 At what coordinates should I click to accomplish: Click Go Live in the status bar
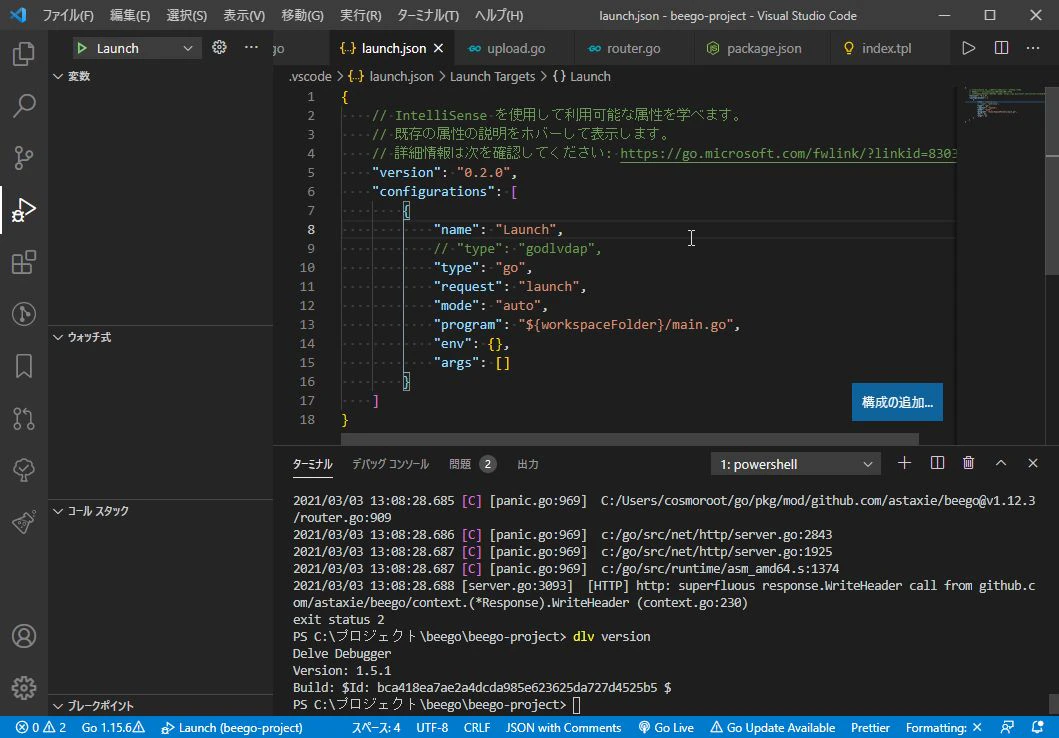666,727
